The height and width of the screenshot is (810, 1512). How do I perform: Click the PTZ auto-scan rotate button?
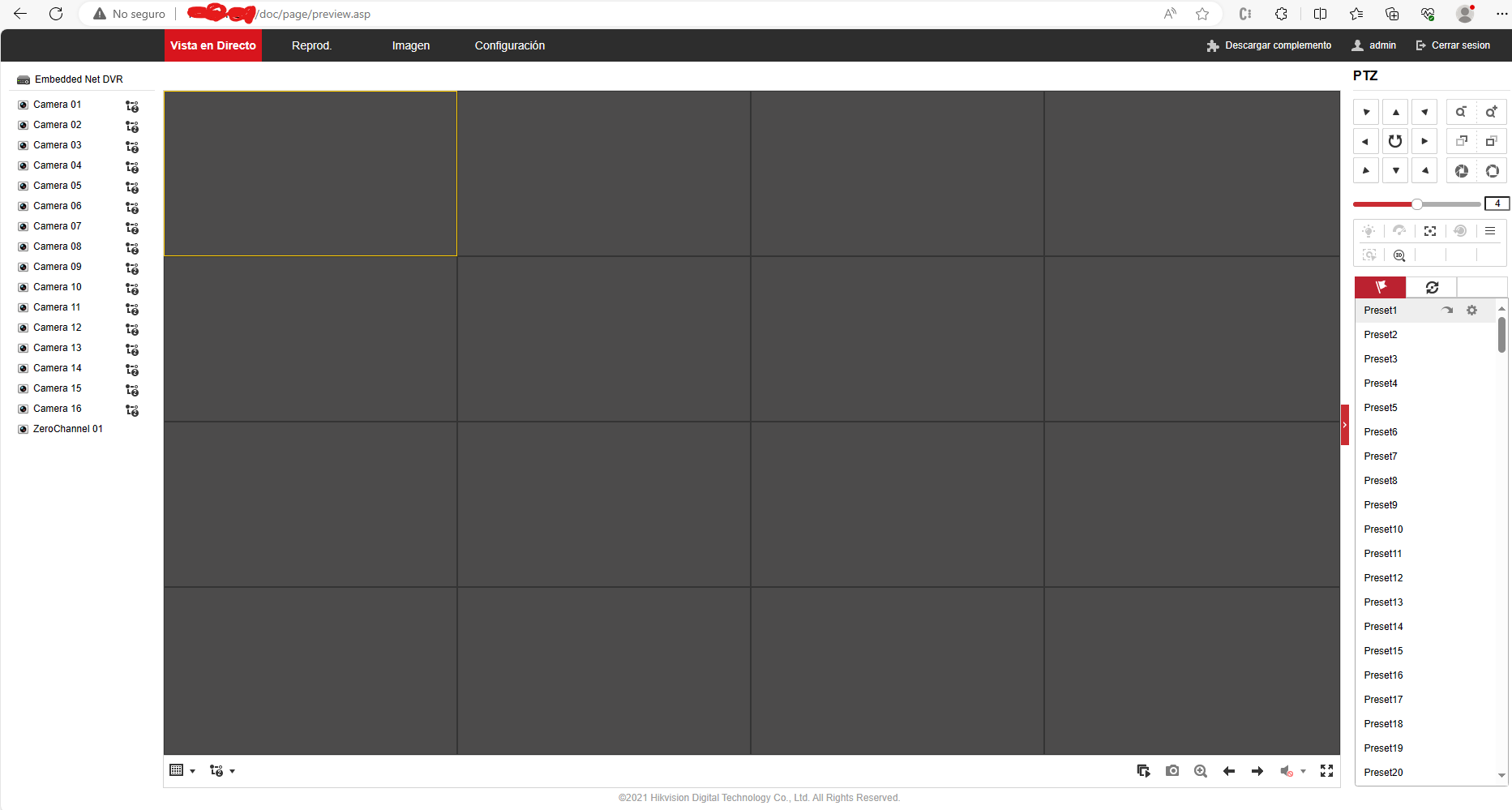point(1395,141)
